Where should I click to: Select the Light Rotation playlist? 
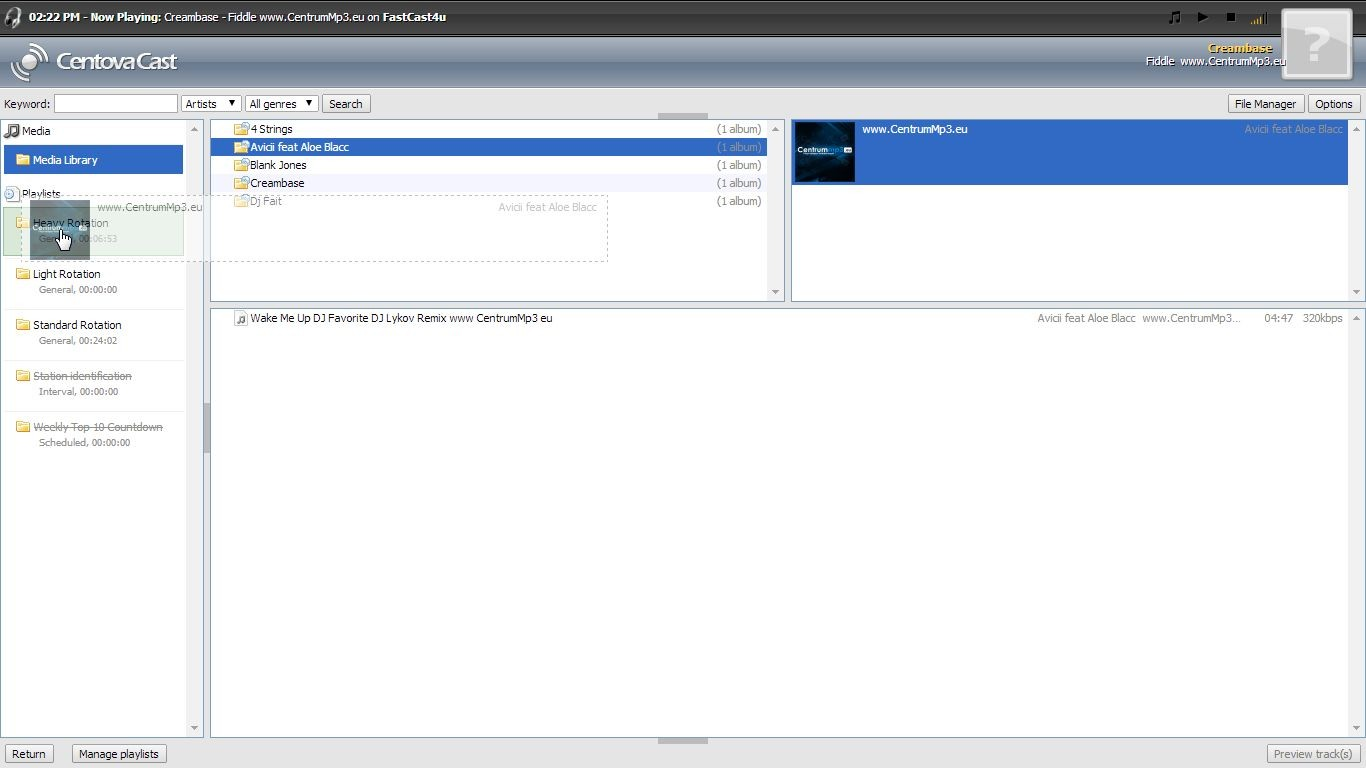[x=93, y=281]
